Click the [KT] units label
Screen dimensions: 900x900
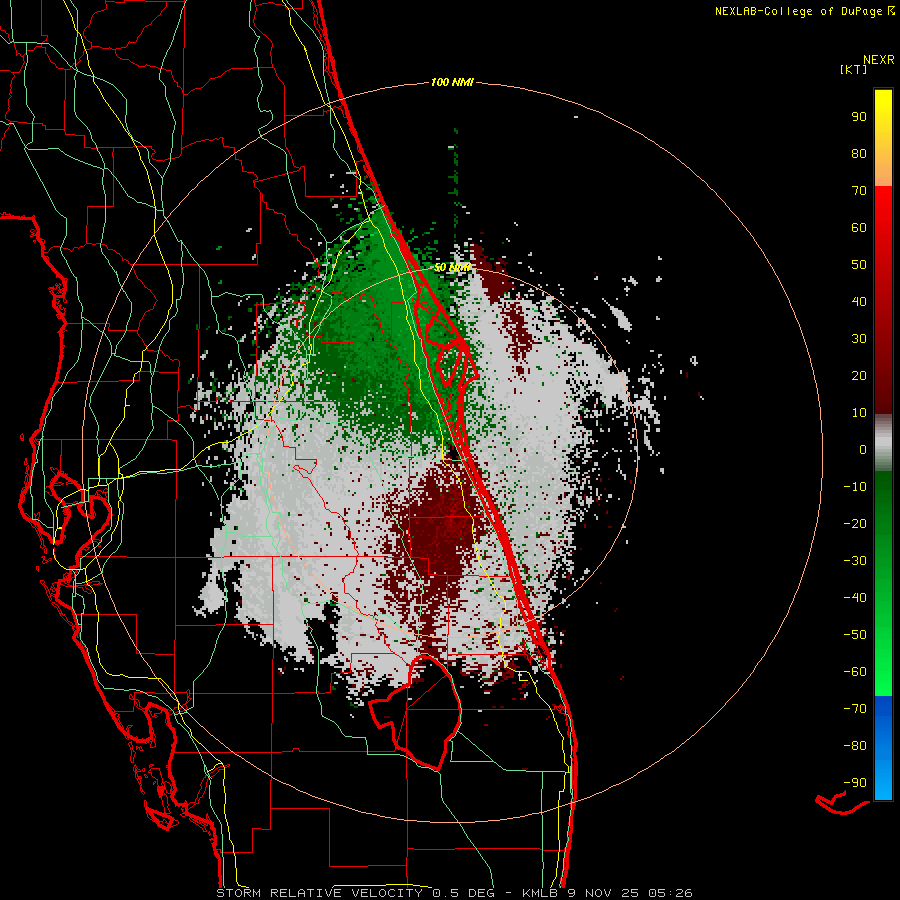point(853,69)
